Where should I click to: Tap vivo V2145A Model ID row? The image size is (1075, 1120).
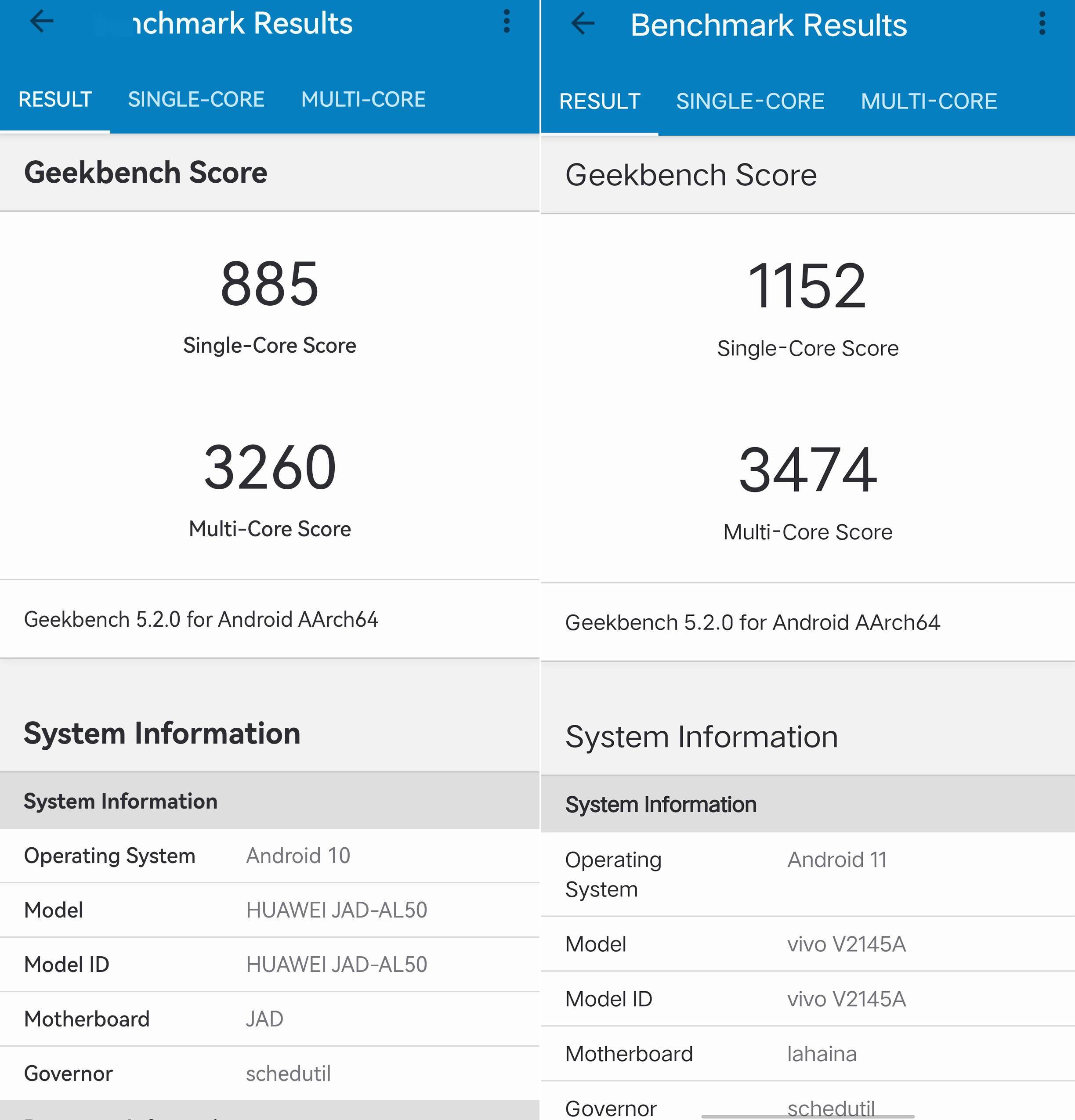click(846, 999)
